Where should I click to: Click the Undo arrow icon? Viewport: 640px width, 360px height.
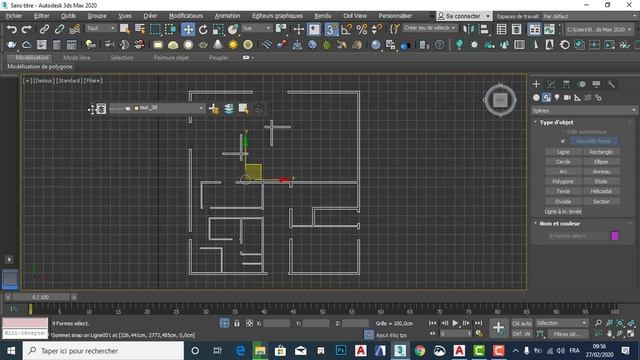point(12,29)
